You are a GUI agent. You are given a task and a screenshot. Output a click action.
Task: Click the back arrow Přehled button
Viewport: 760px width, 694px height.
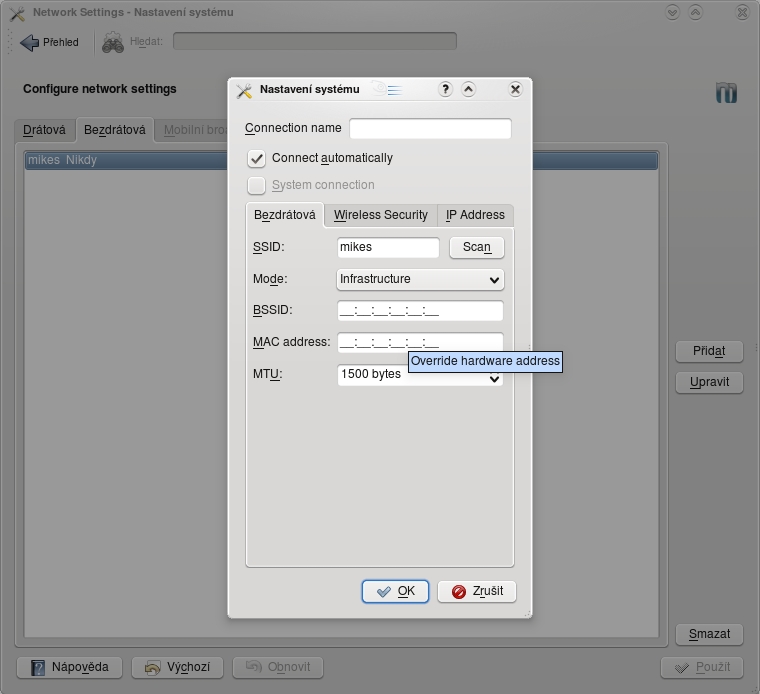(x=50, y=42)
